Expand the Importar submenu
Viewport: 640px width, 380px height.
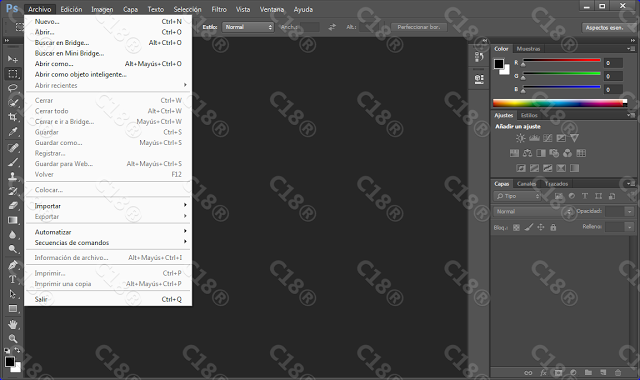point(108,206)
